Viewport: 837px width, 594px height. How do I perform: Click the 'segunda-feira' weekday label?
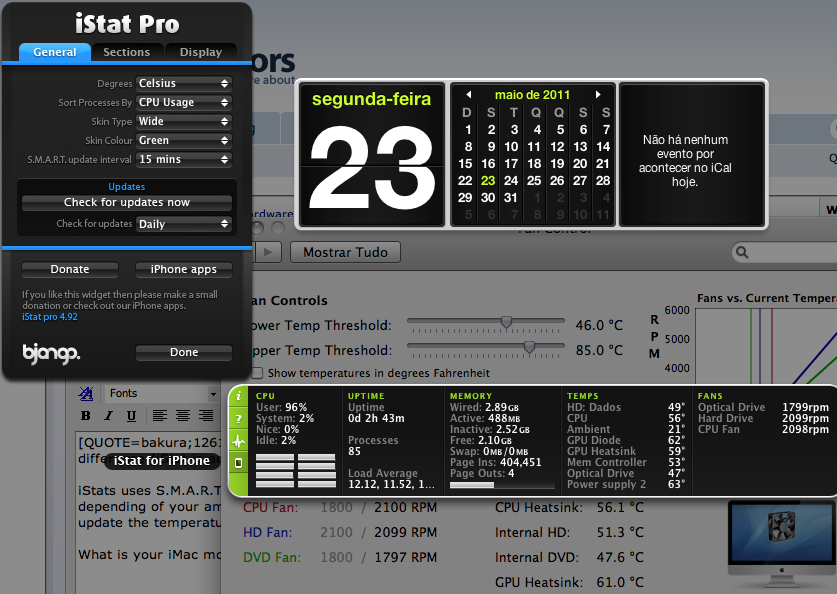pos(372,99)
